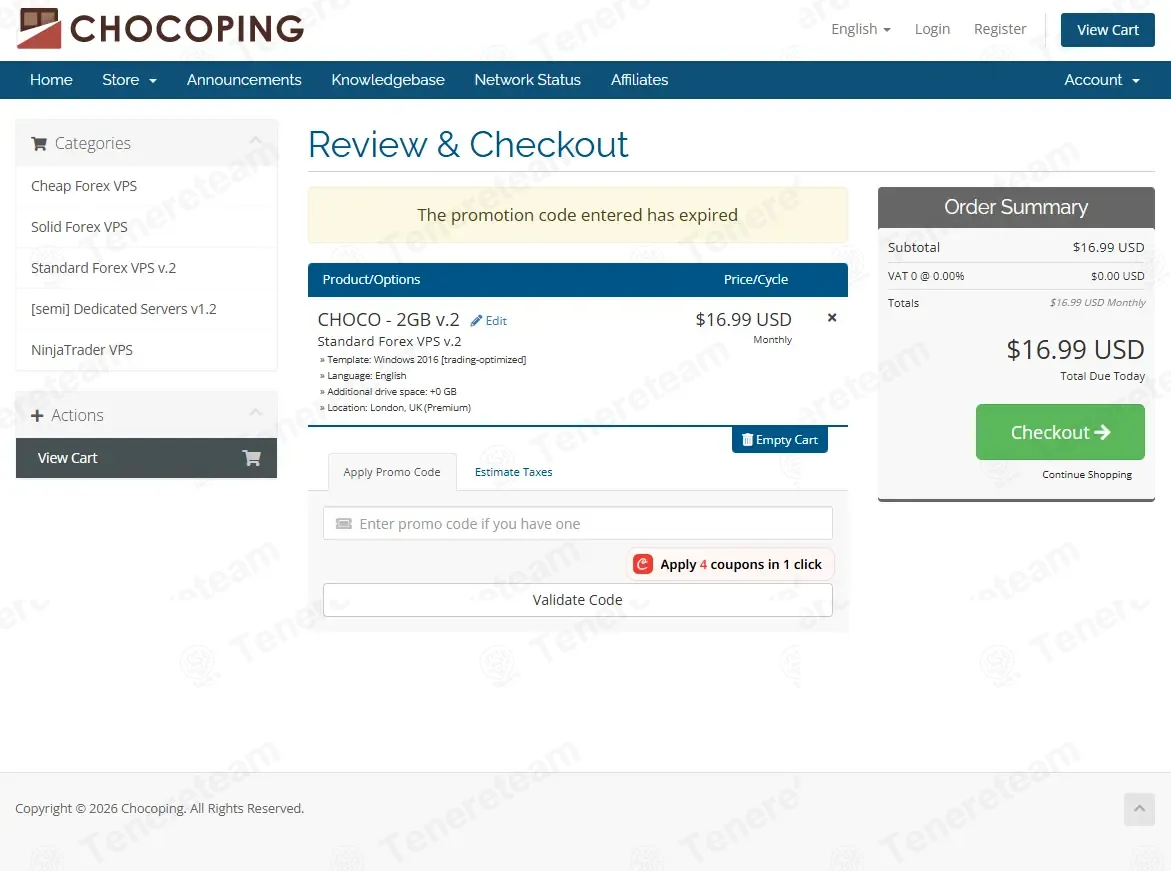Click the View Cart button in header

pos(1108,30)
